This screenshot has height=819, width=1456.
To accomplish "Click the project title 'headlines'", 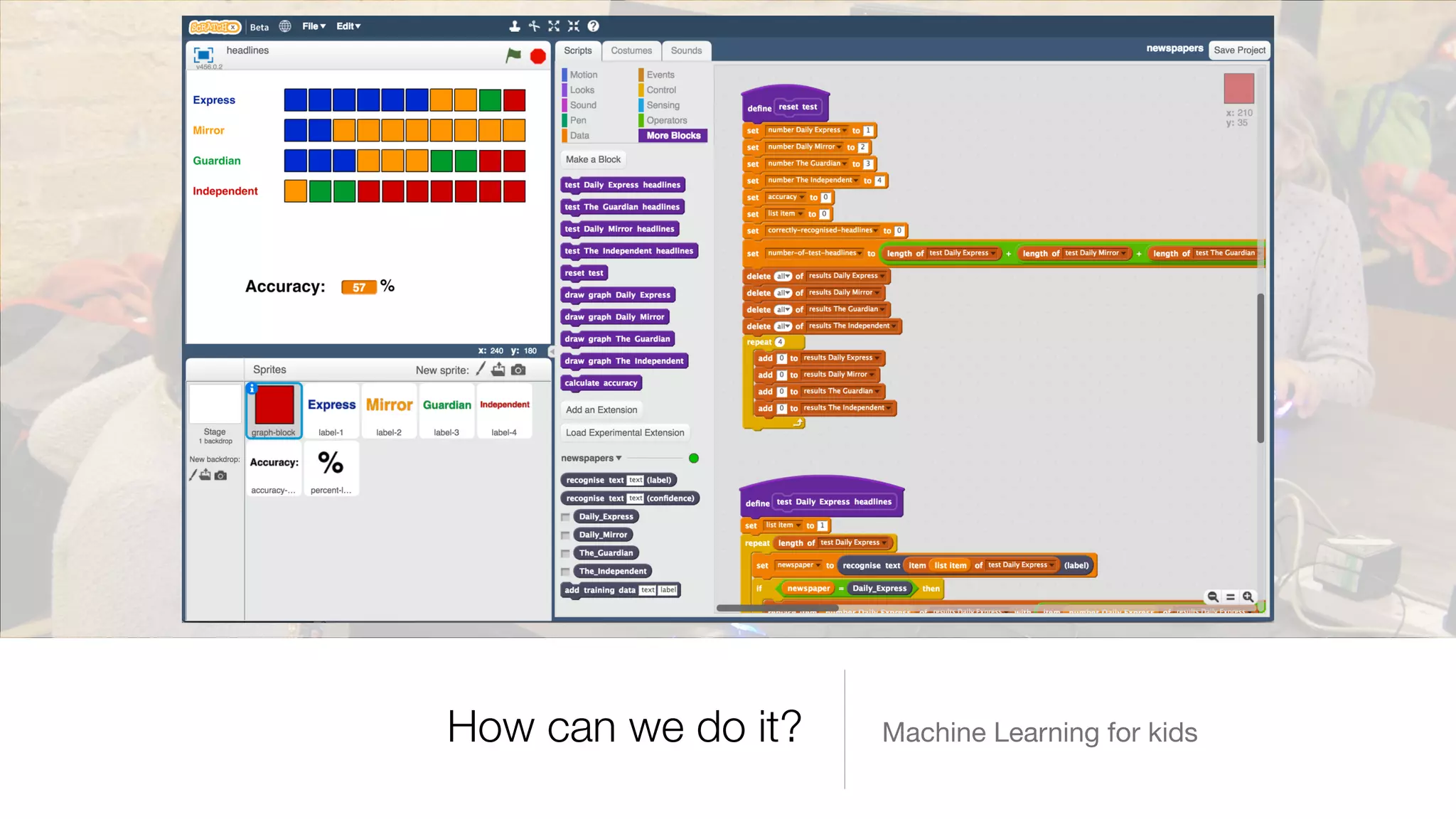I will (x=247, y=50).
